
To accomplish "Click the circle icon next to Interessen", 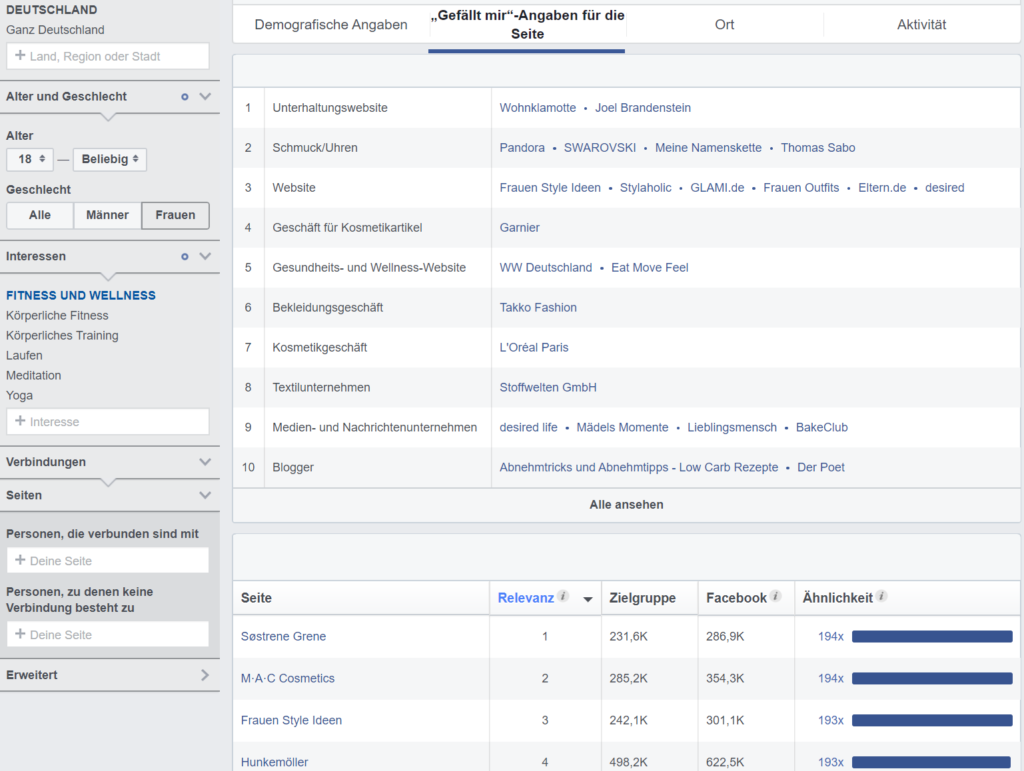I will click(185, 257).
